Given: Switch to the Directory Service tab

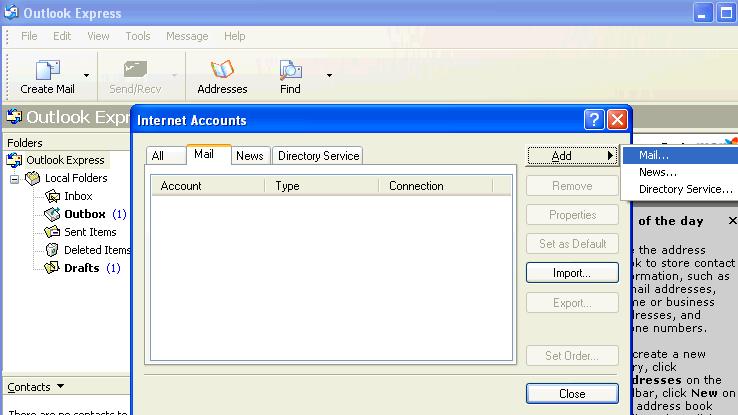Looking at the screenshot, I should [x=318, y=156].
